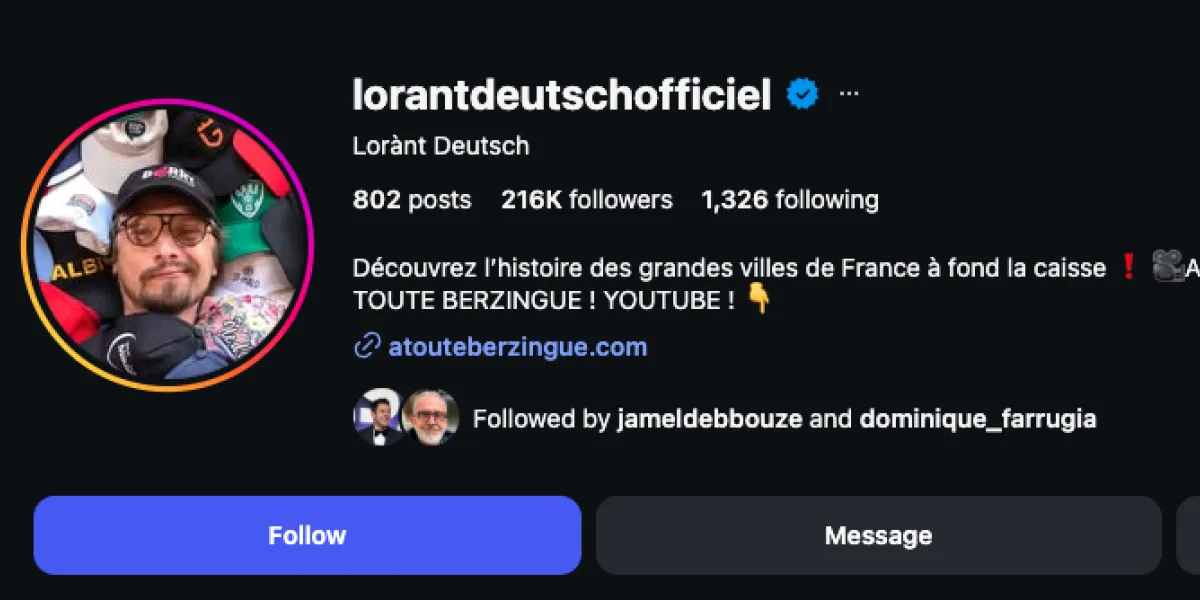Click the lorantdeutschofficiel username heading

click(x=562, y=95)
